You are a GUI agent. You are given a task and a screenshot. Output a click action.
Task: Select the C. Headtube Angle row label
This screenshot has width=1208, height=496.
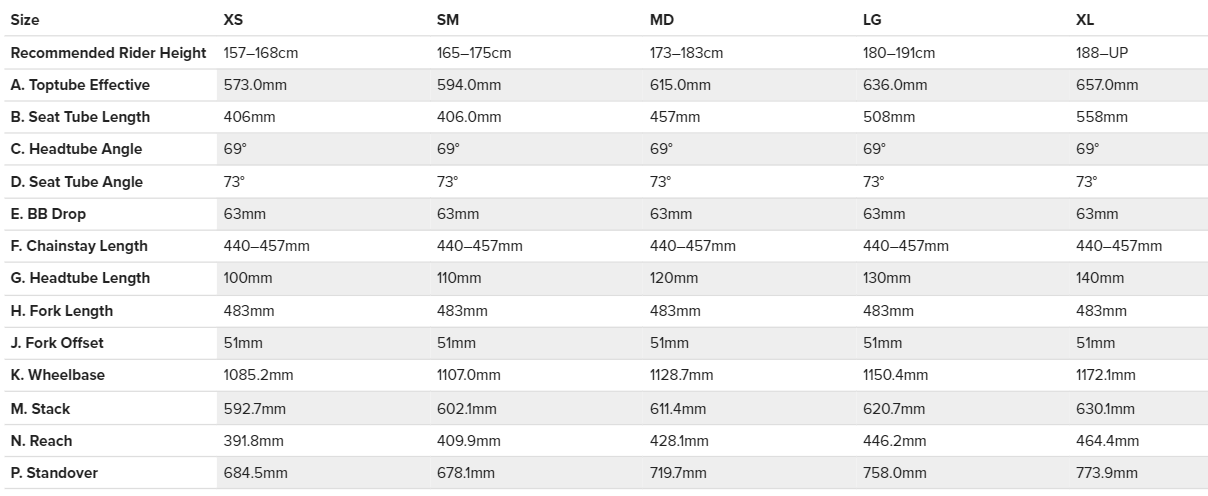pyautogui.click(x=76, y=149)
